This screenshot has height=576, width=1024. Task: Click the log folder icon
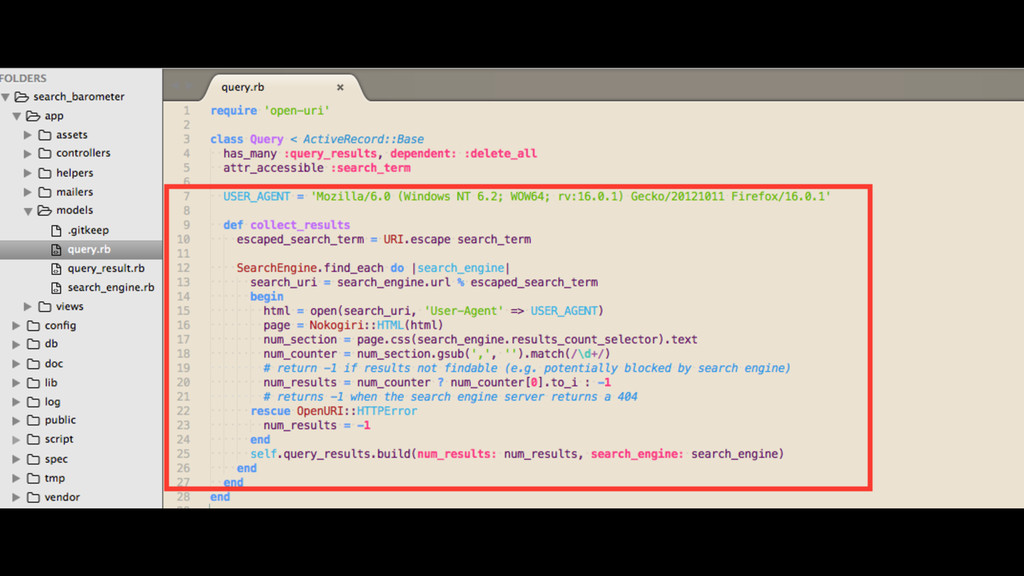33,402
